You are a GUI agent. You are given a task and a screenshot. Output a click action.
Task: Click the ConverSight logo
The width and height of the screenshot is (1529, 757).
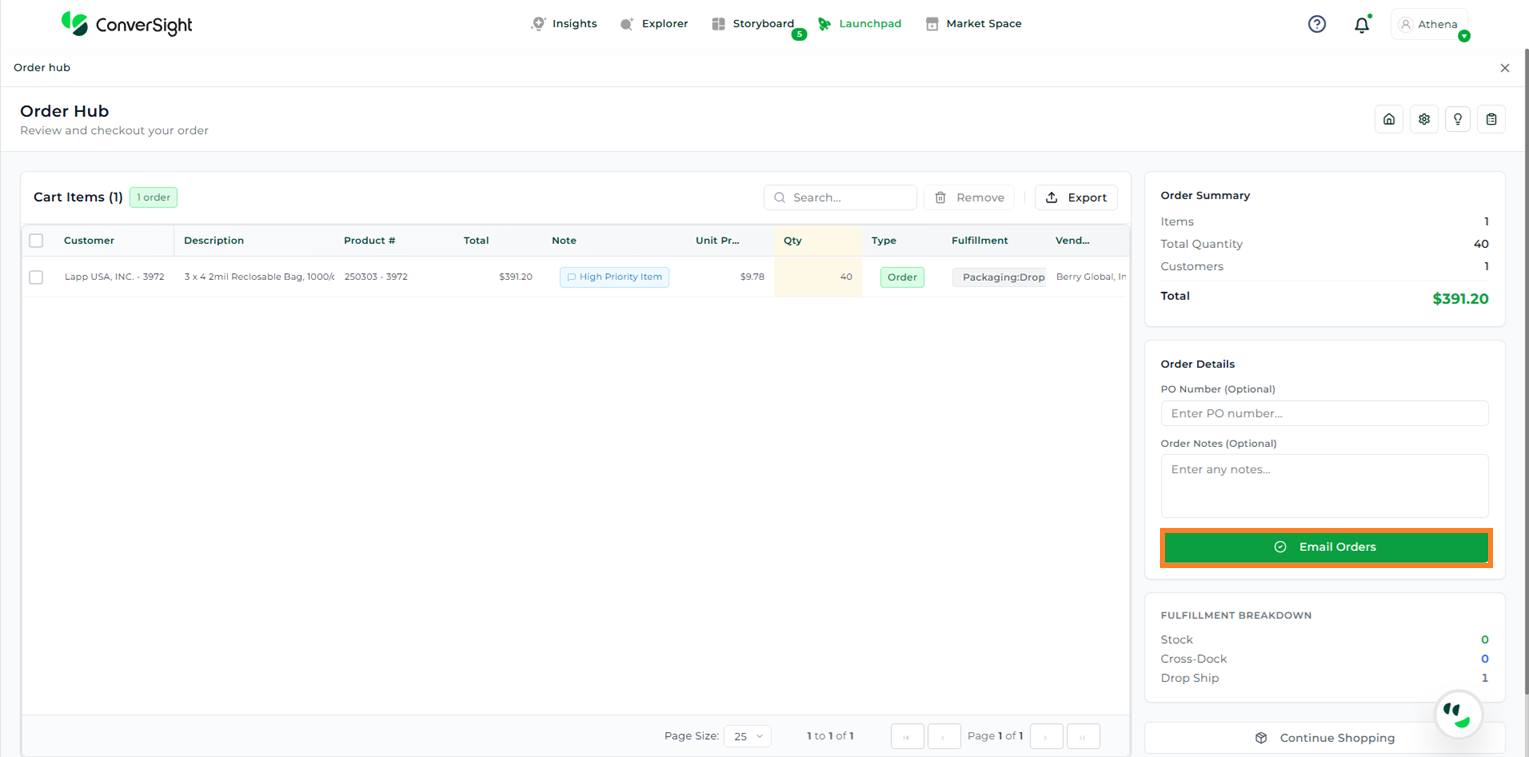[x=126, y=24]
